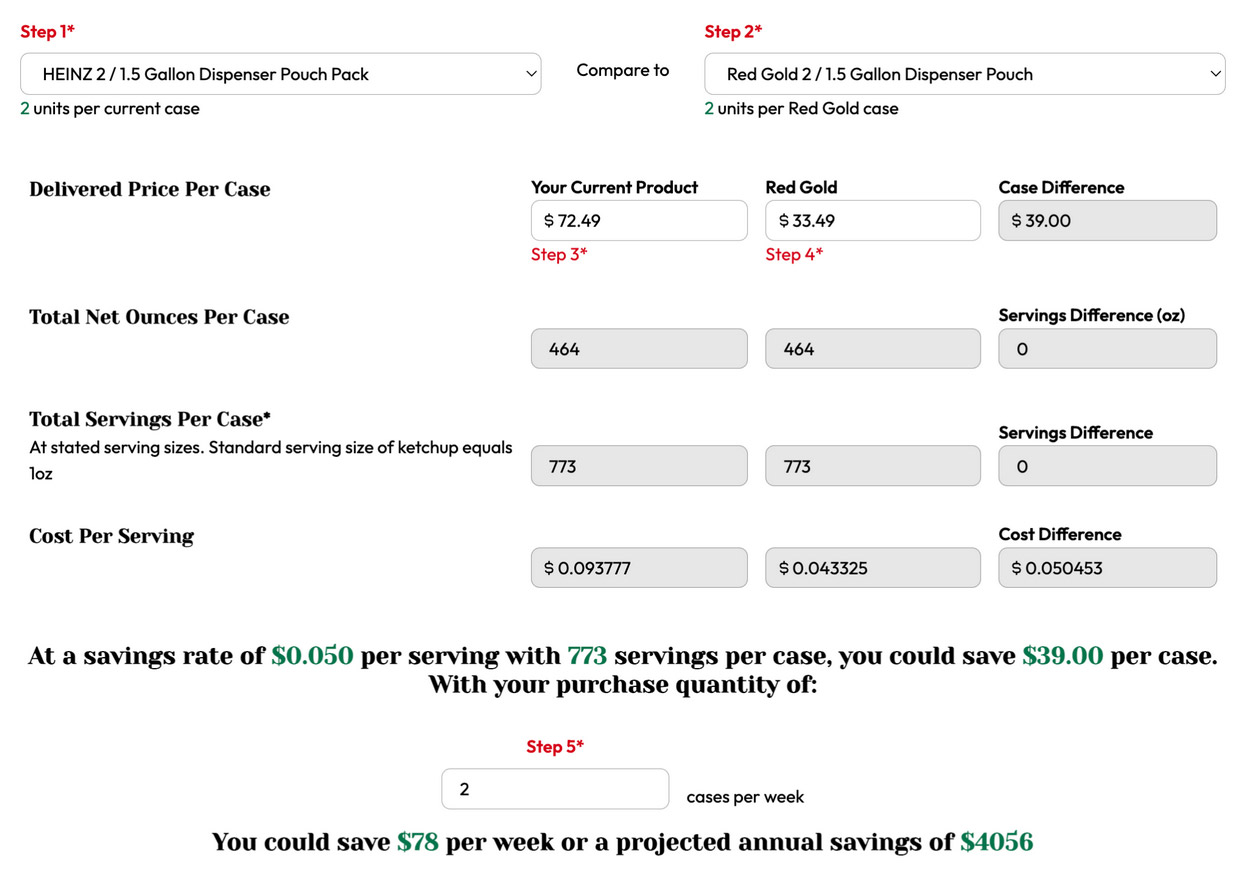The image size is (1249, 879).
Task: Click the $0.093777 cost per serving field
Action: pyautogui.click(x=638, y=568)
